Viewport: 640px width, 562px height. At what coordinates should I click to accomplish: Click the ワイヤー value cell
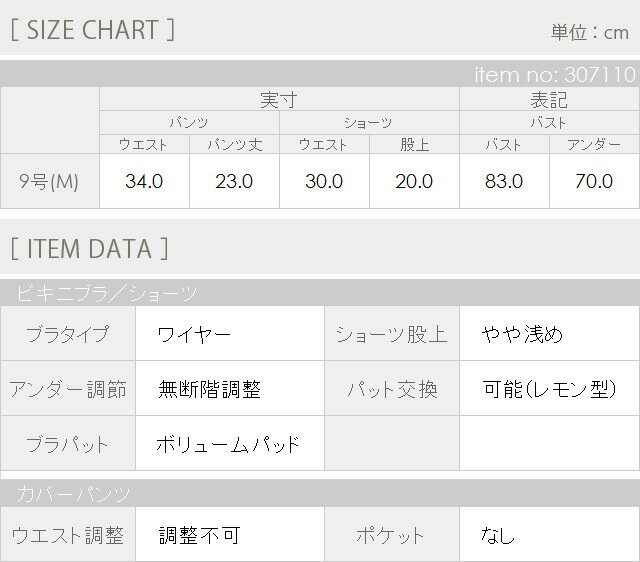point(229,334)
